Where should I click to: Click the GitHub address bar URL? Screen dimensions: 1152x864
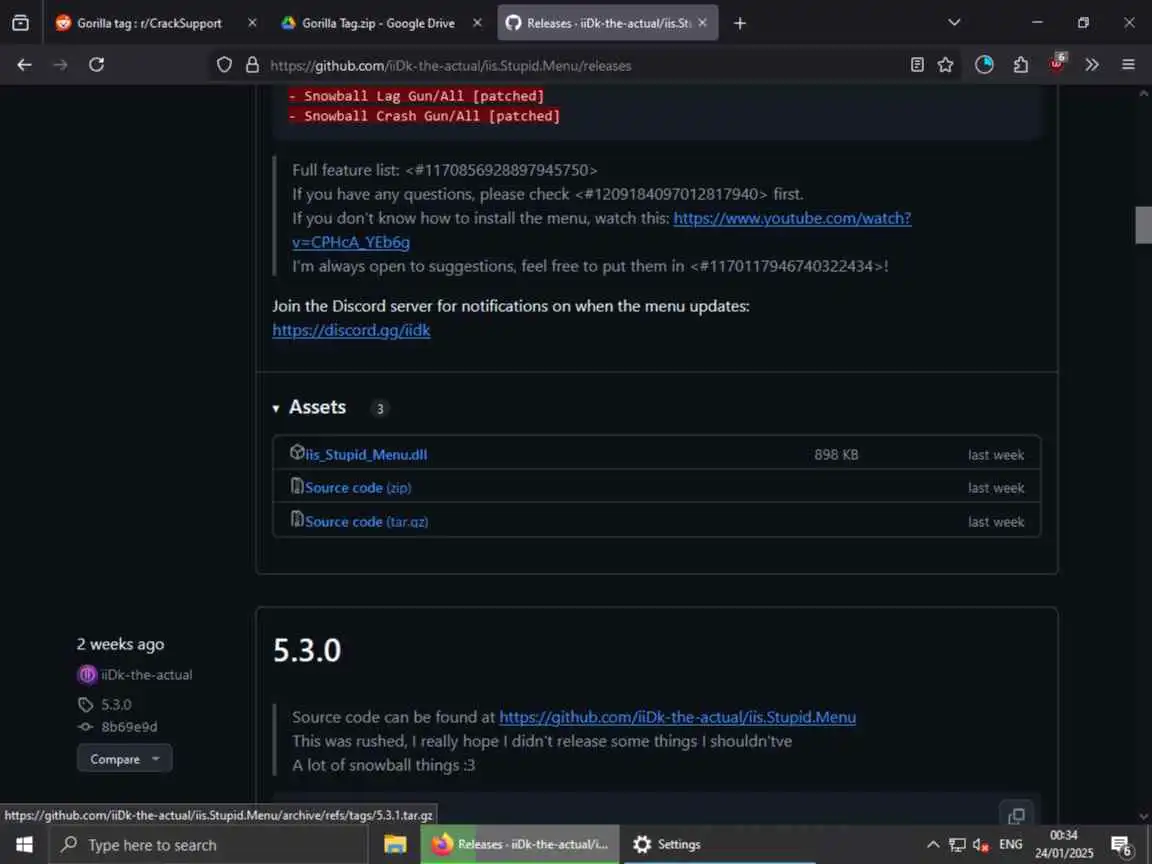[450, 65]
